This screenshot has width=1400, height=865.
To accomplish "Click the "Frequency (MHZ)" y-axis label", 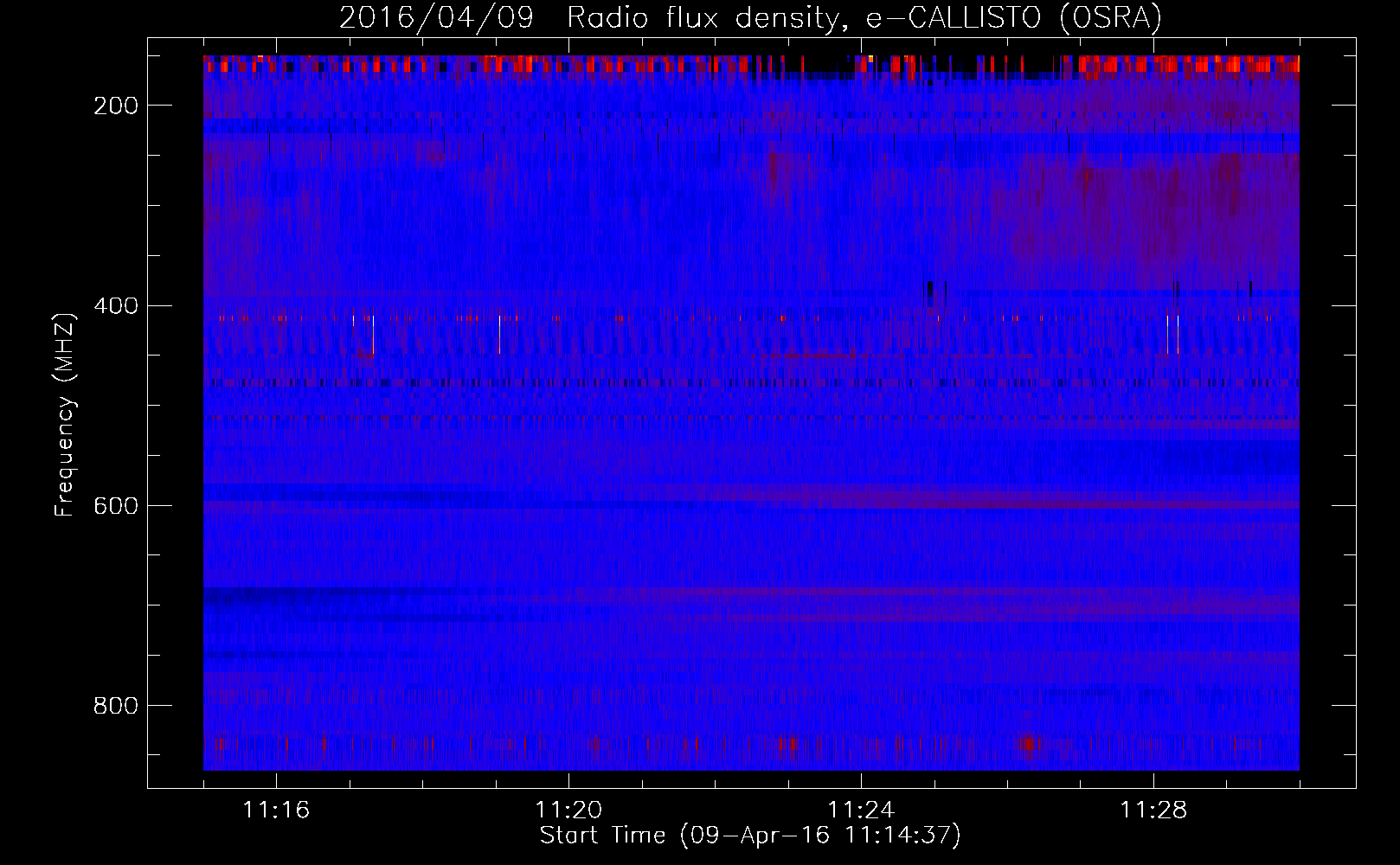I will (x=65, y=414).
